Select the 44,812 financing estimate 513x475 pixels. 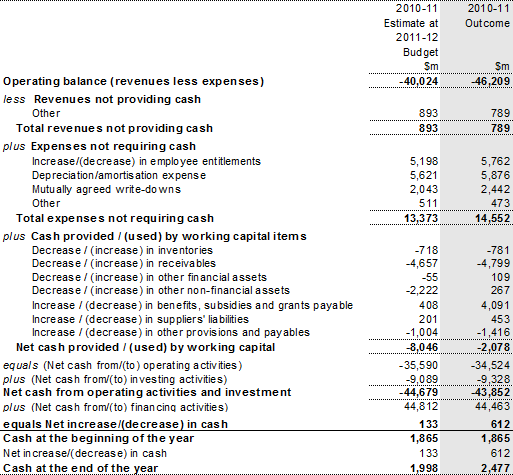(421, 406)
